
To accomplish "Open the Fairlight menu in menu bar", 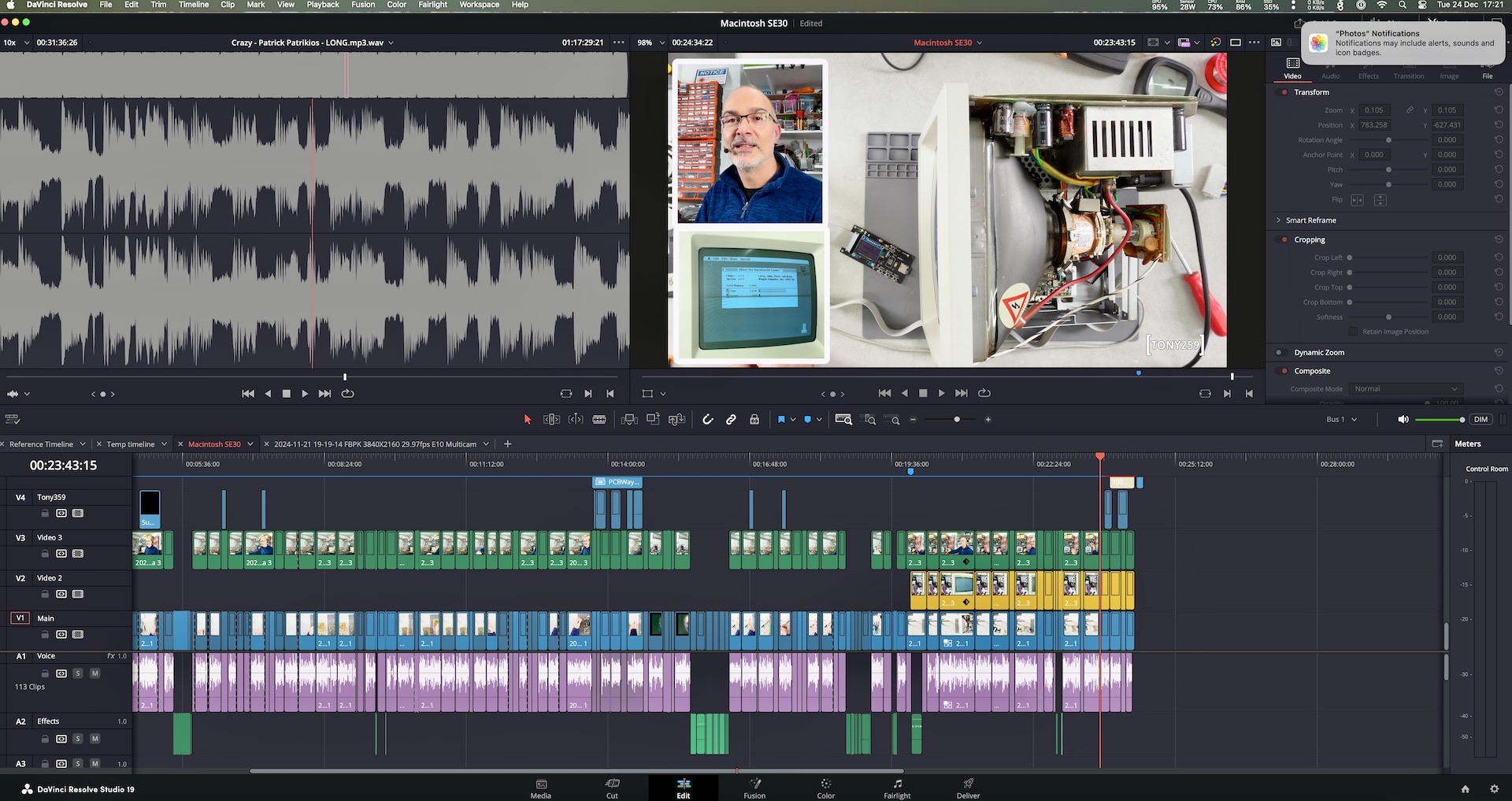I will (432, 5).
